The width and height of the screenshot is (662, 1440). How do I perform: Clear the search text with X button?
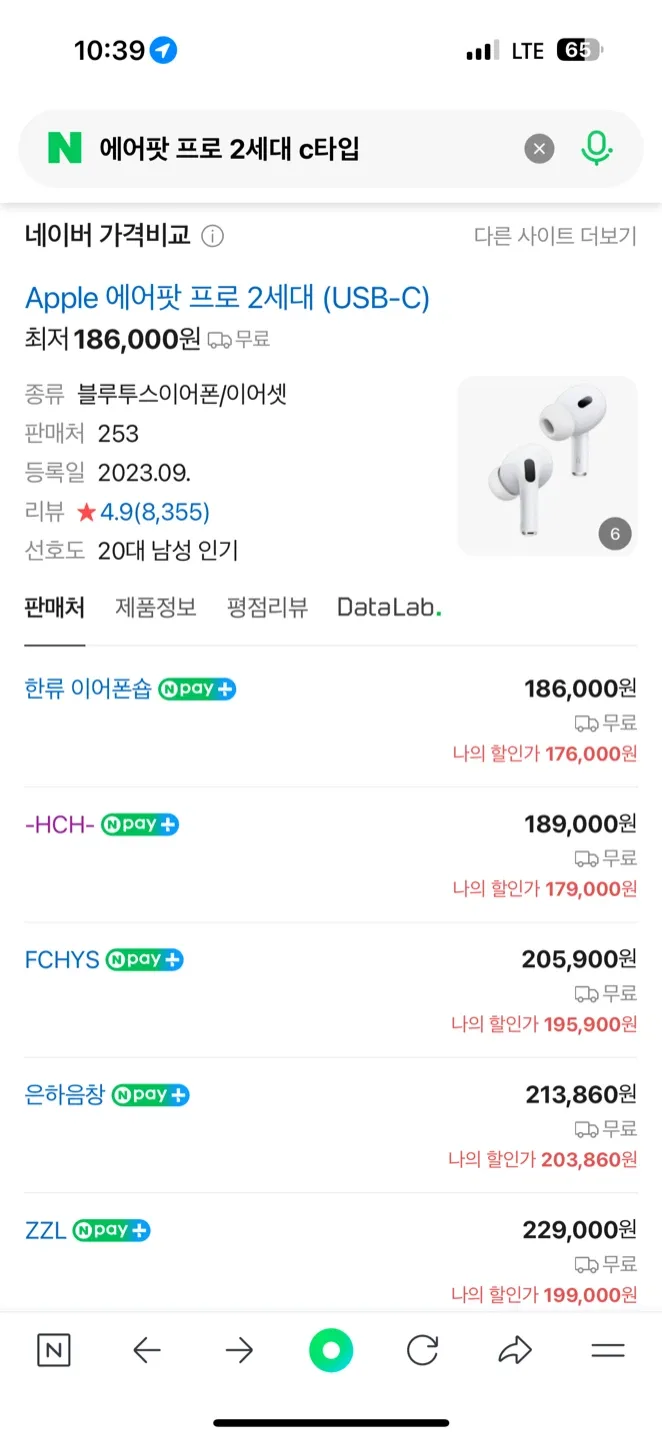pyautogui.click(x=539, y=150)
